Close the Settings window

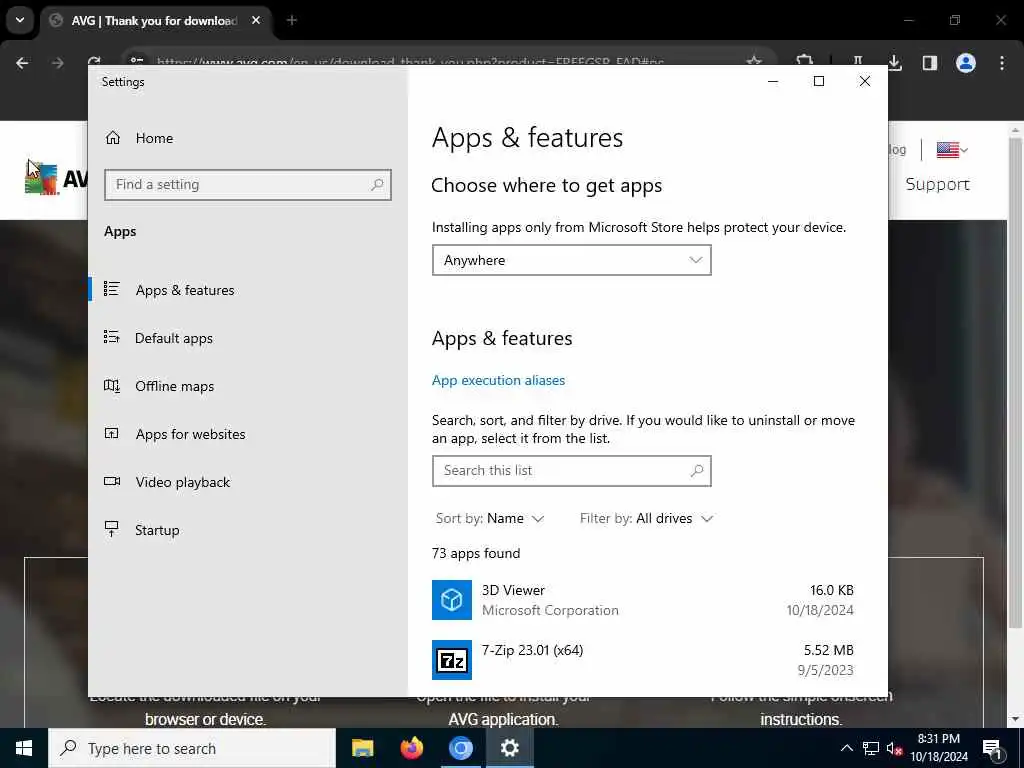865,81
